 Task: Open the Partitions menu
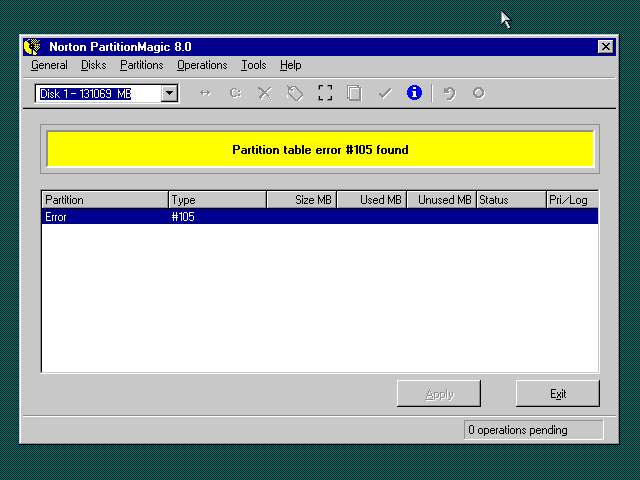tap(142, 65)
